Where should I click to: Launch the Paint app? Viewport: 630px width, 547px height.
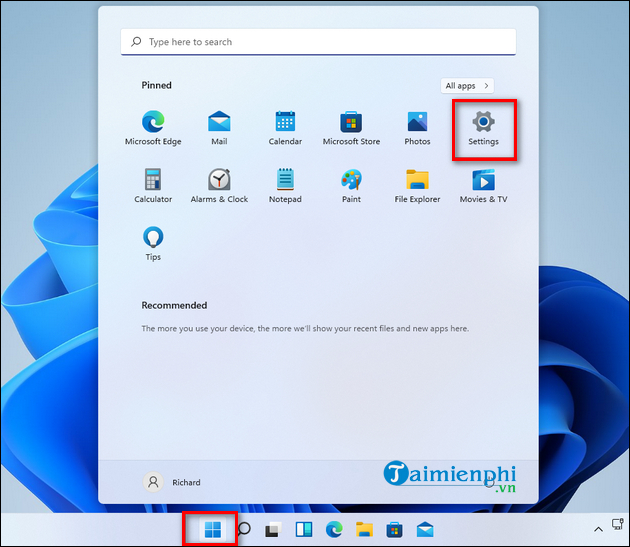click(x=351, y=181)
